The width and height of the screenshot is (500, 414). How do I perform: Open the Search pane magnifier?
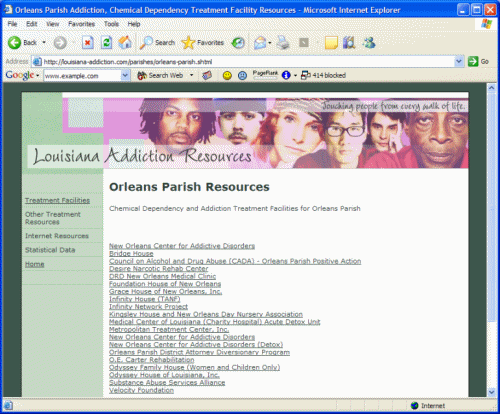(157, 43)
